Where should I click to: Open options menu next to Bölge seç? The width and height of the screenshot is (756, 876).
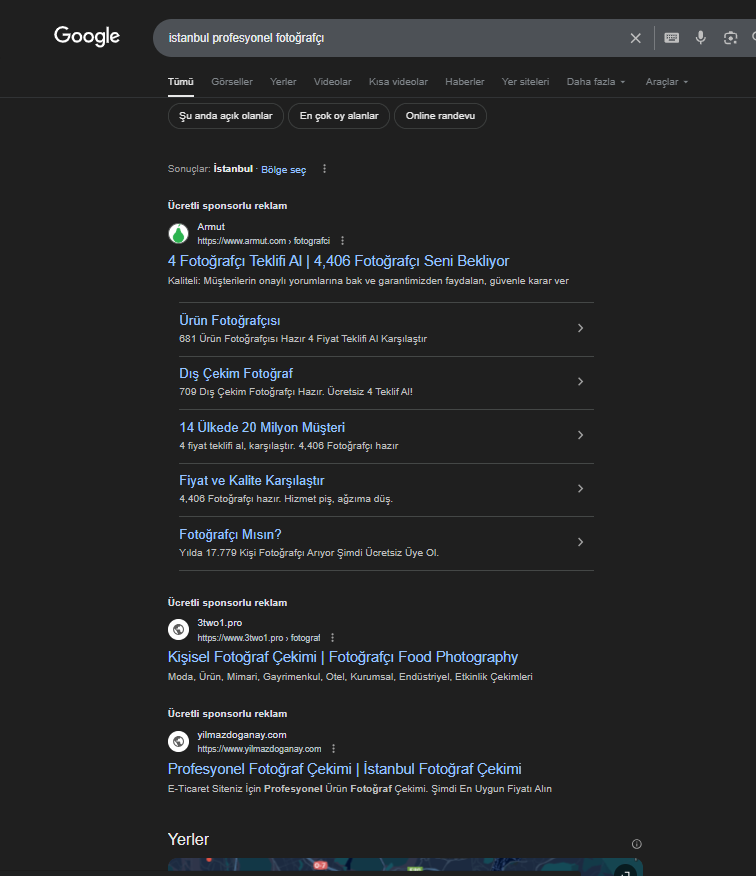click(324, 169)
